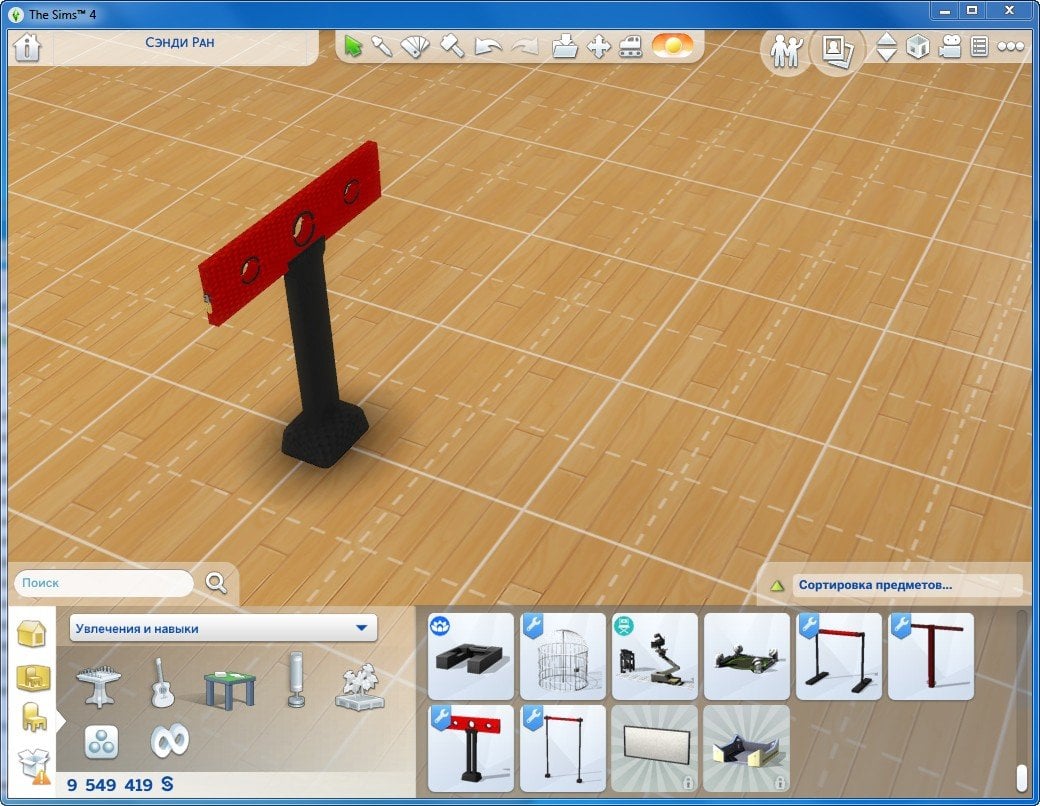This screenshot has width=1040, height=806.
Task: Select Objects by Room icon in sidebar
Action: 33,678
